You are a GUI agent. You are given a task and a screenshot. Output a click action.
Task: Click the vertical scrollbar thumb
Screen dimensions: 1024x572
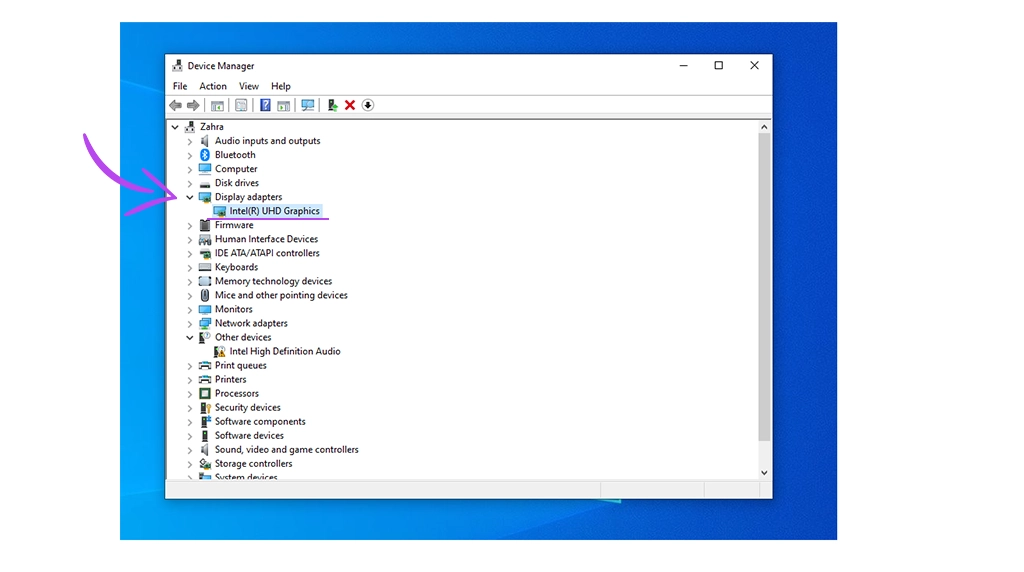tap(764, 287)
